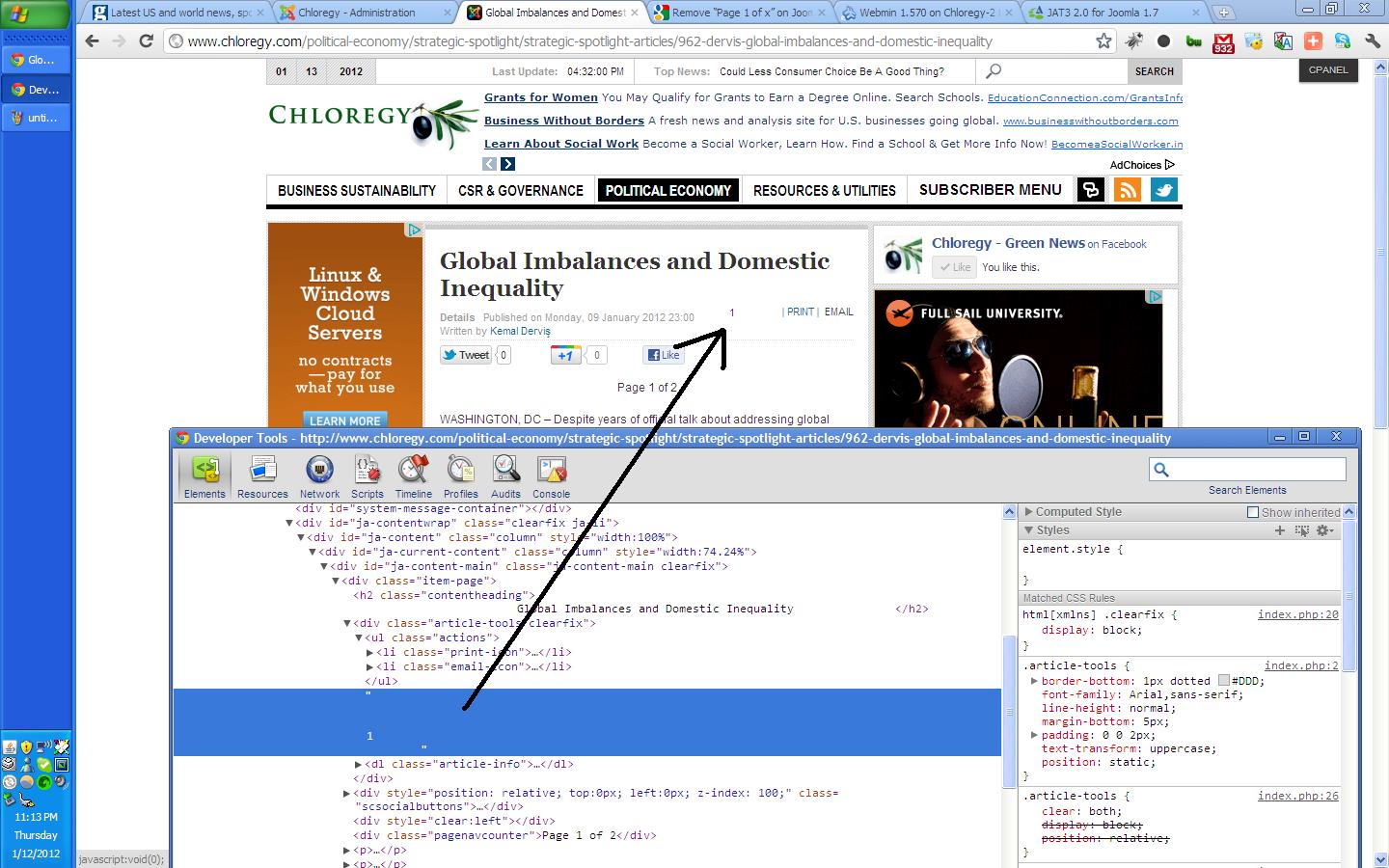Click the site search magnifier icon
The width and height of the screenshot is (1389, 868).
click(x=994, y=71)
